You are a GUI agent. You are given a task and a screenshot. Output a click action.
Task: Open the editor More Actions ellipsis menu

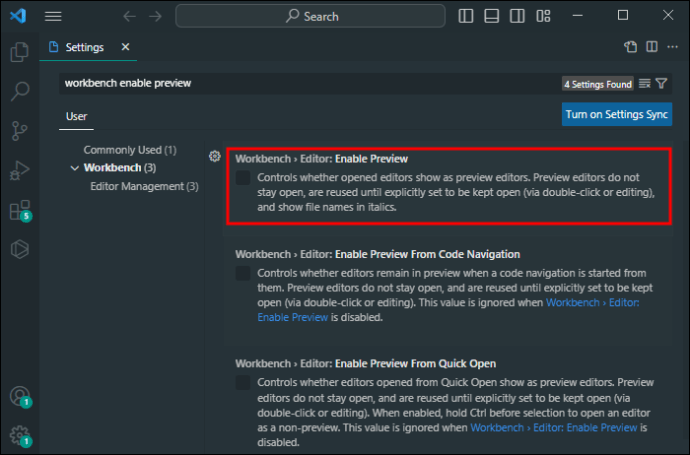tap(671, 47)
